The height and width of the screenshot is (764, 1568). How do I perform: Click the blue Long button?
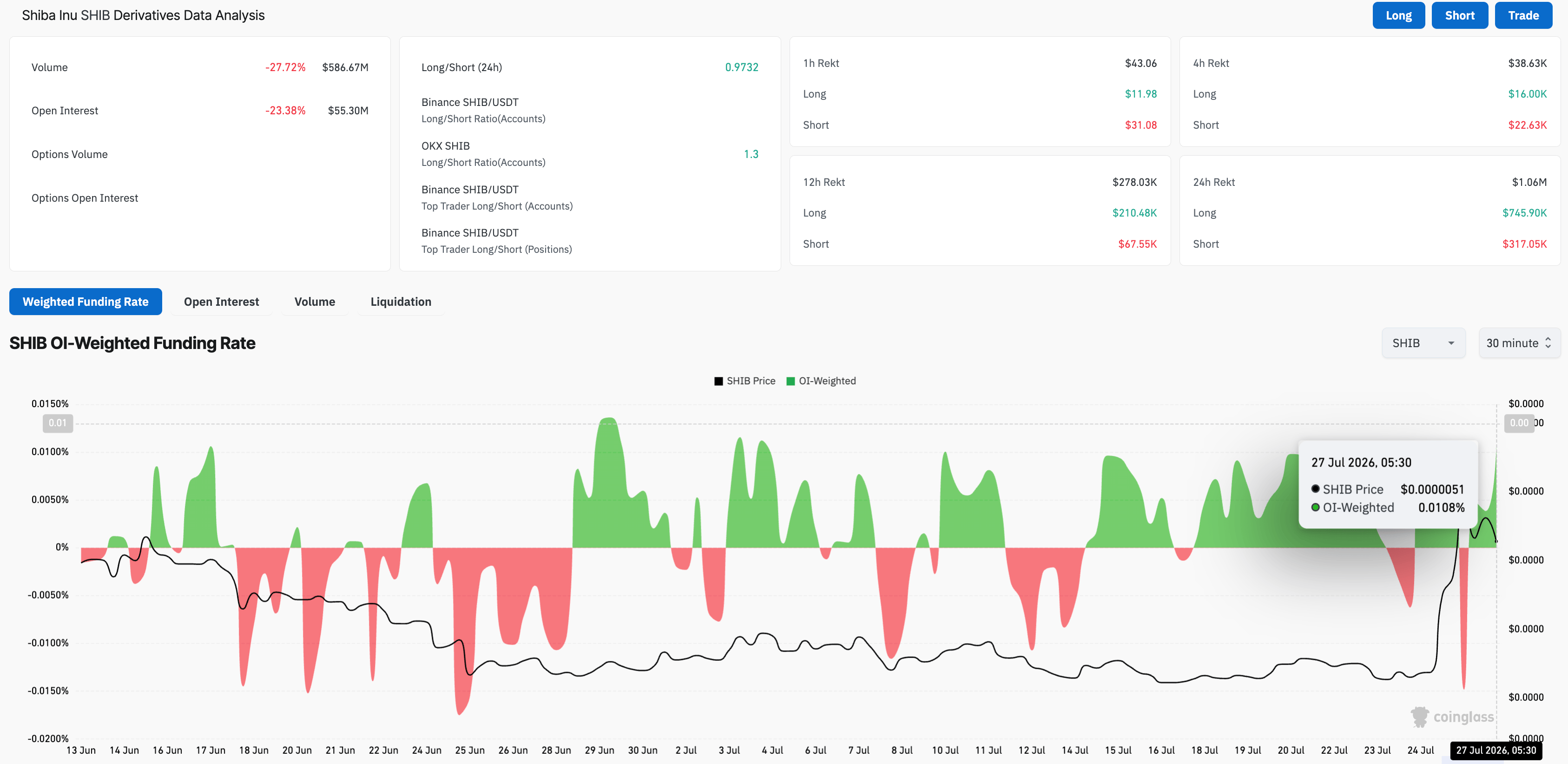1398,16
